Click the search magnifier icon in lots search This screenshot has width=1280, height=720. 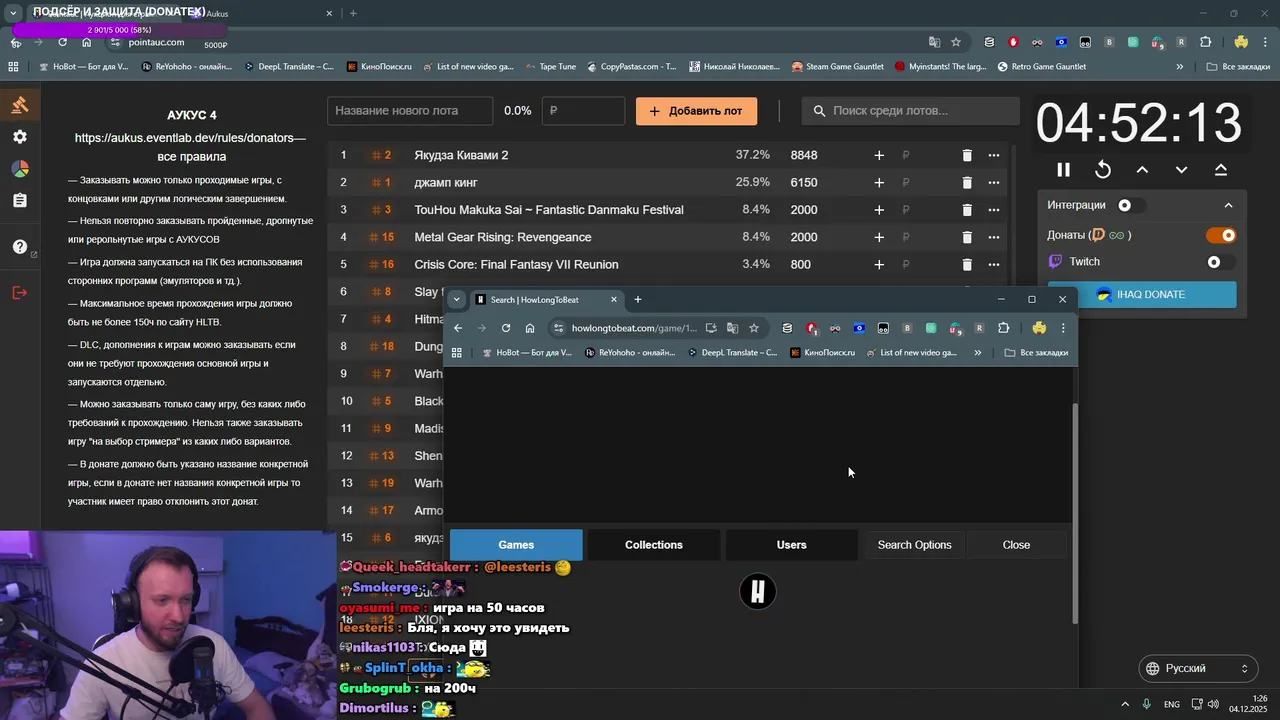(819, 111)
